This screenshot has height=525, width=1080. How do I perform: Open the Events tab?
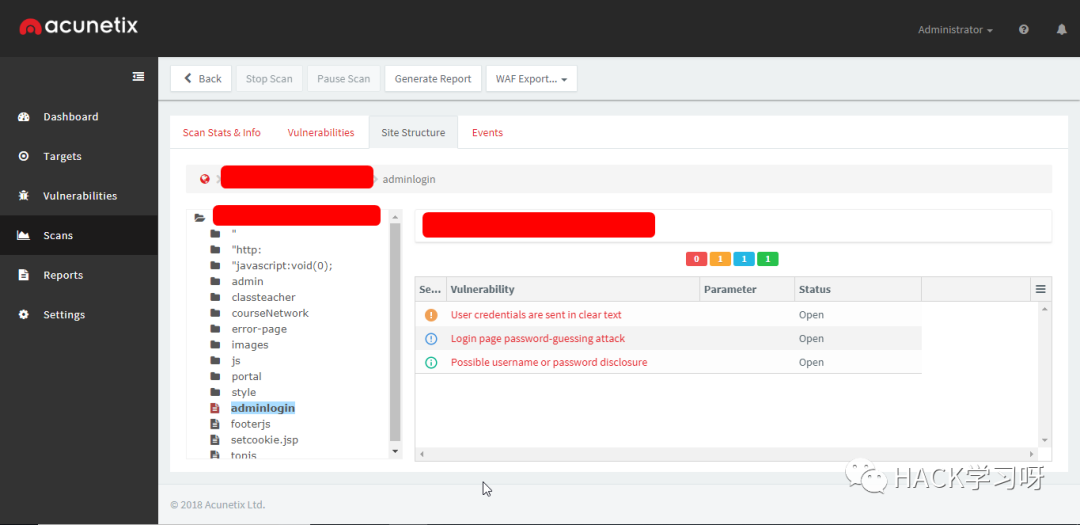487,132
